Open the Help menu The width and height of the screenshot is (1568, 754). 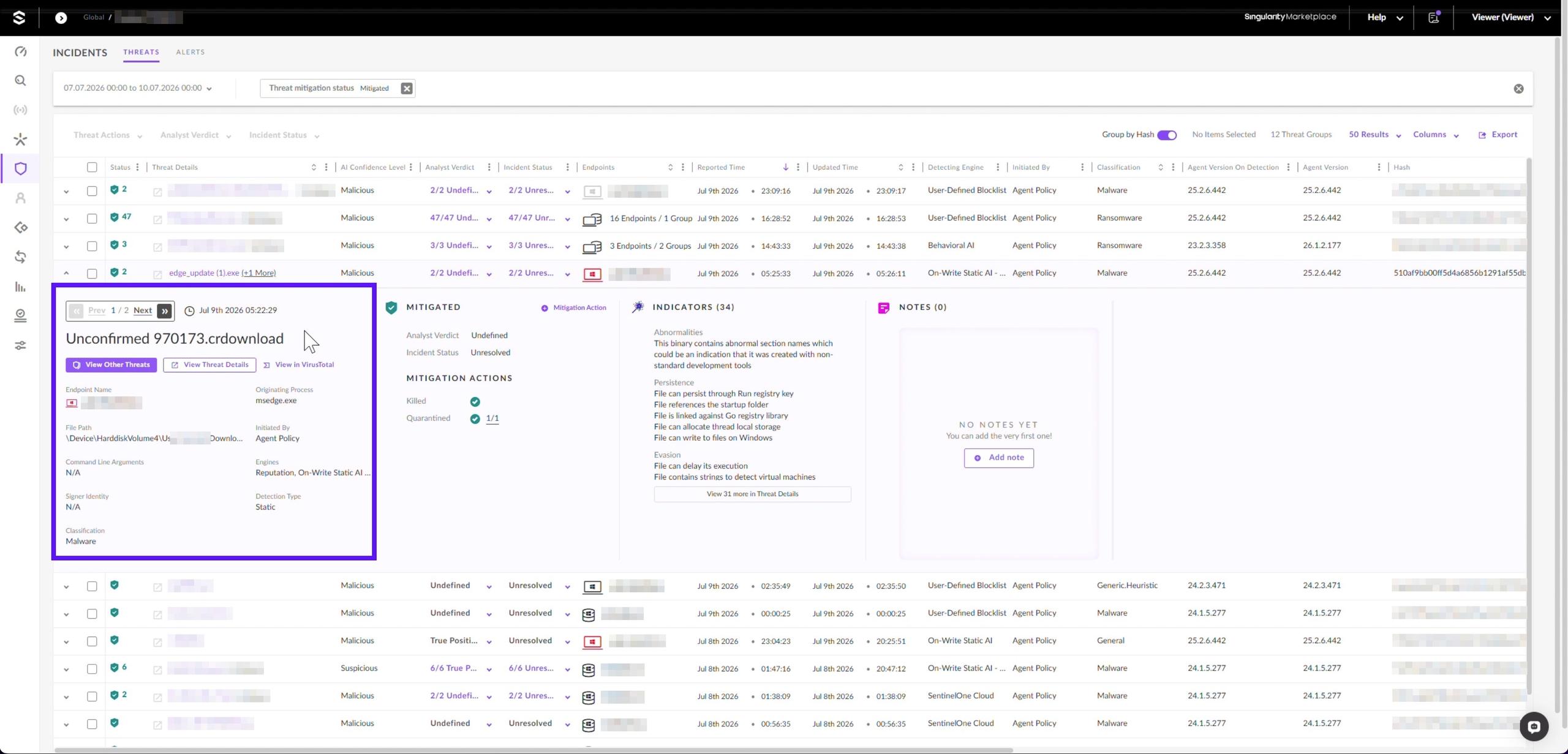point(1384,17)
